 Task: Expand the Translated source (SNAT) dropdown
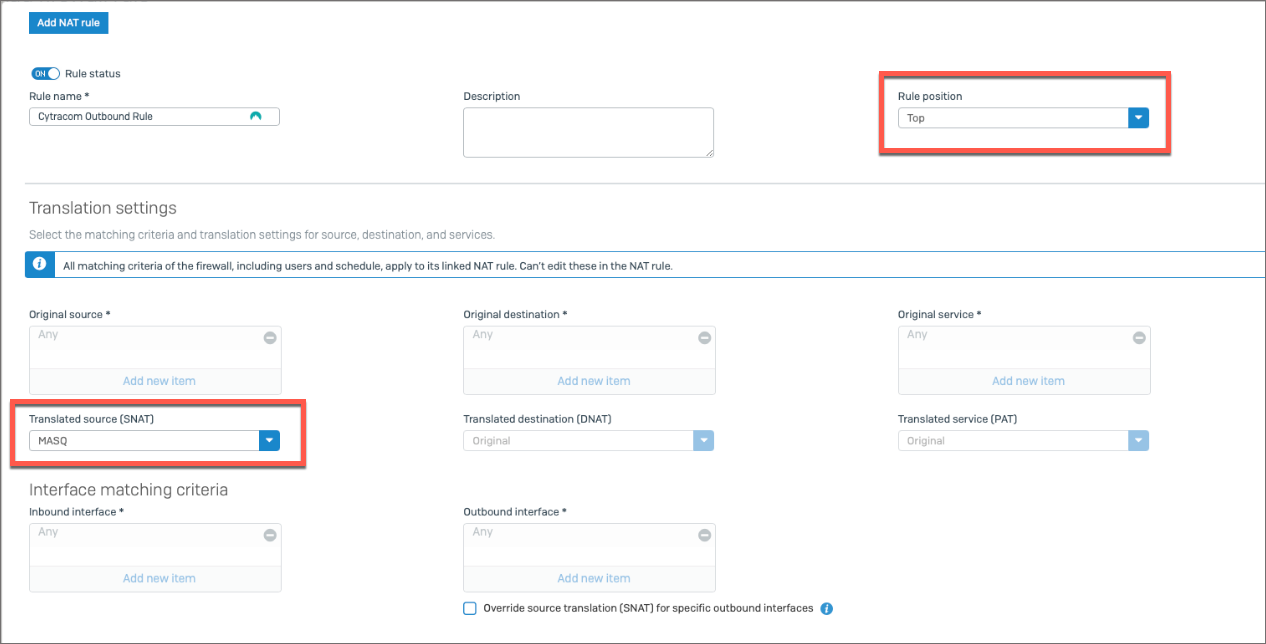point(269,441)
